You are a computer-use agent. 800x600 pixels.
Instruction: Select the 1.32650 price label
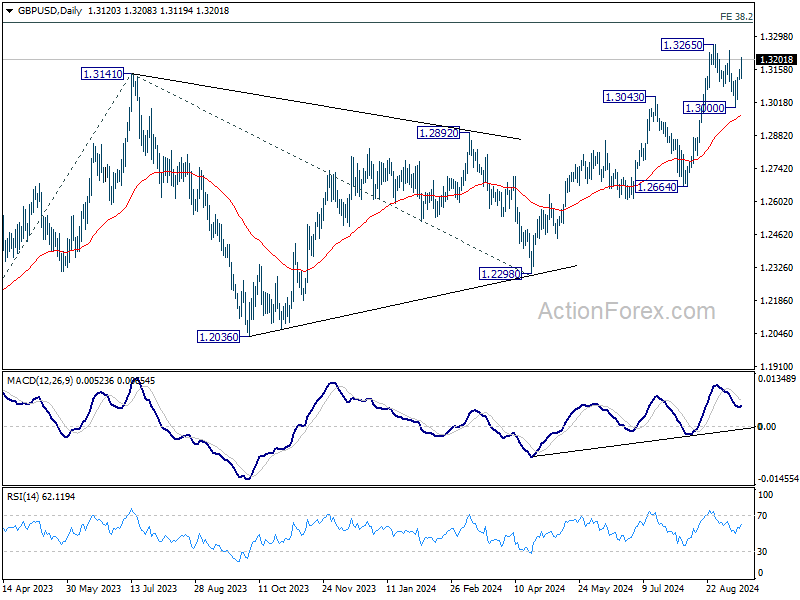(x=682, y=45)
